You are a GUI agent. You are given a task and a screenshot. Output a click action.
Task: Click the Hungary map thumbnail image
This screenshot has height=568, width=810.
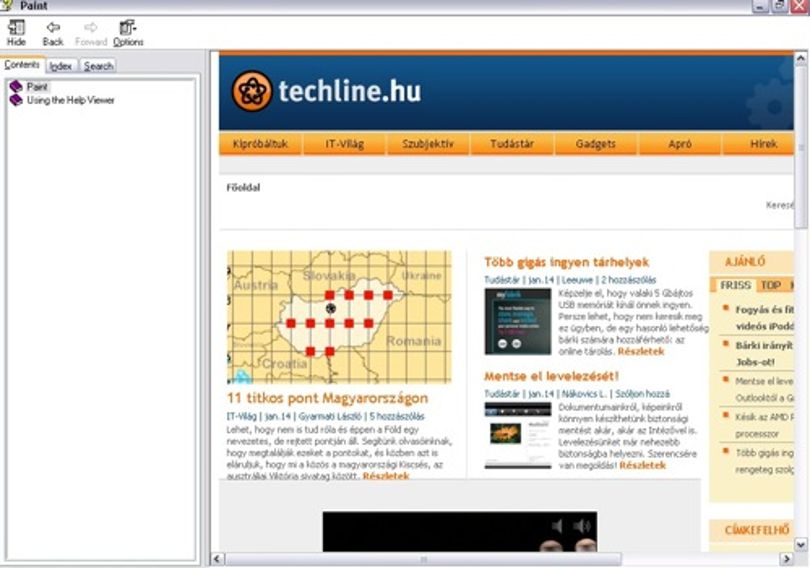[x=339, y=317]
